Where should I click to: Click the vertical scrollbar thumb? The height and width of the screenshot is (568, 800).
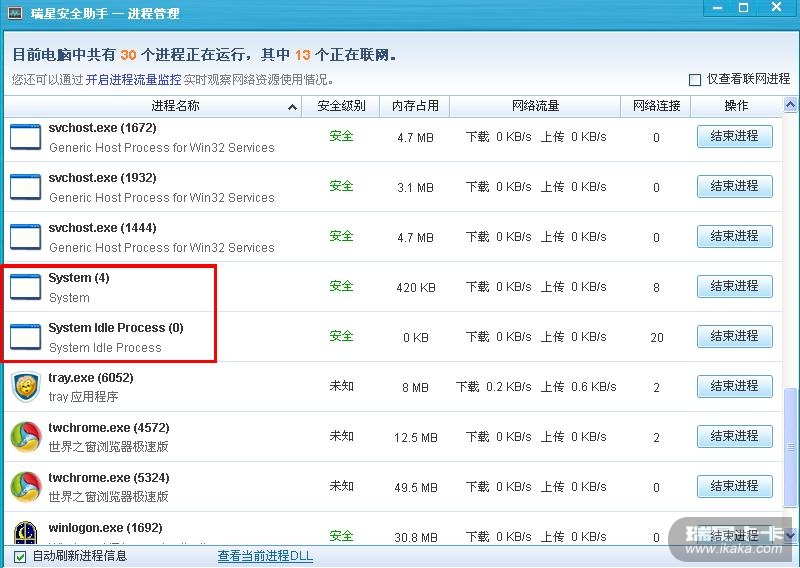pos(790,448)
